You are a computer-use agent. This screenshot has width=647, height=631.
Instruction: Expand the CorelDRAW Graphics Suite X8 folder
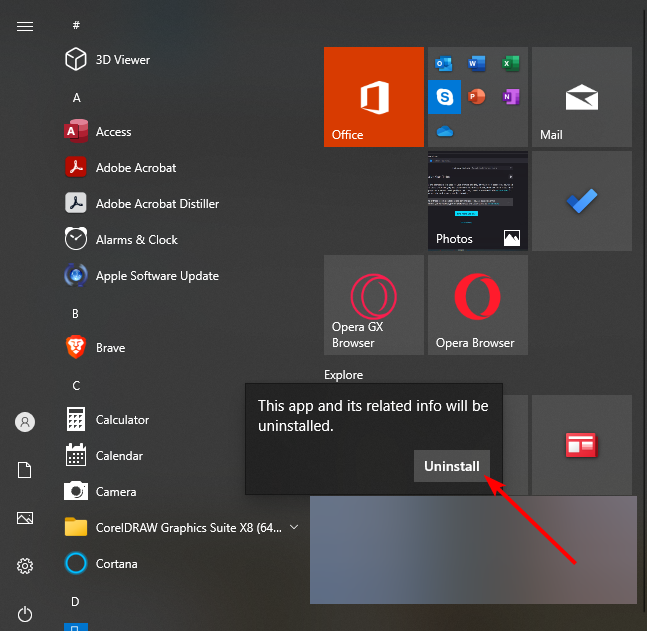(182, 527)
